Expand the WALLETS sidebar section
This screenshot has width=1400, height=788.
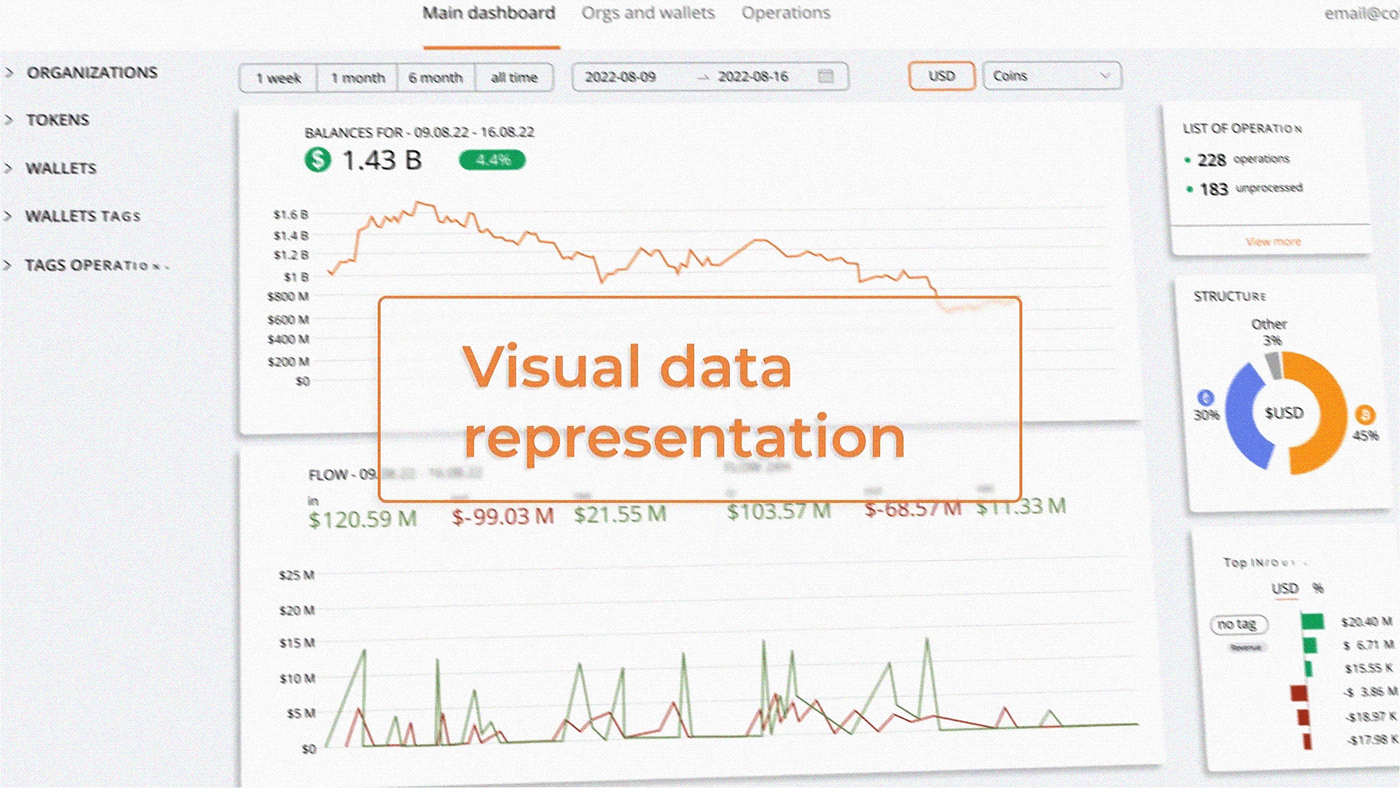61,168
